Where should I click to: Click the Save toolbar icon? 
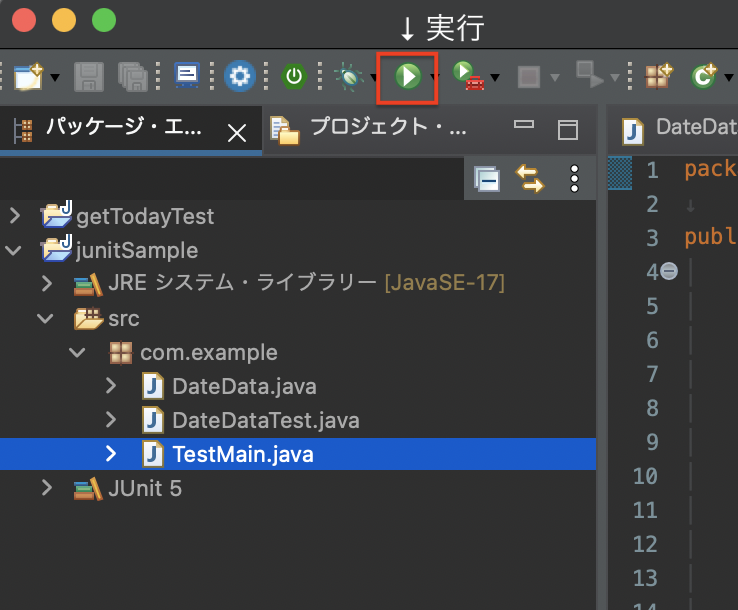tap(89, 76)
